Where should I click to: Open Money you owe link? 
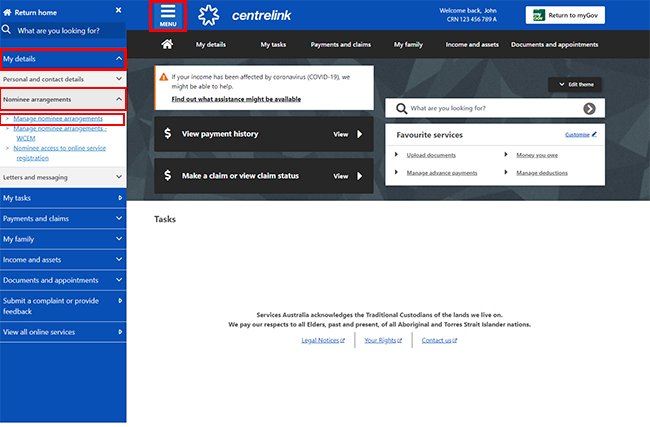(x=537, y=155)
